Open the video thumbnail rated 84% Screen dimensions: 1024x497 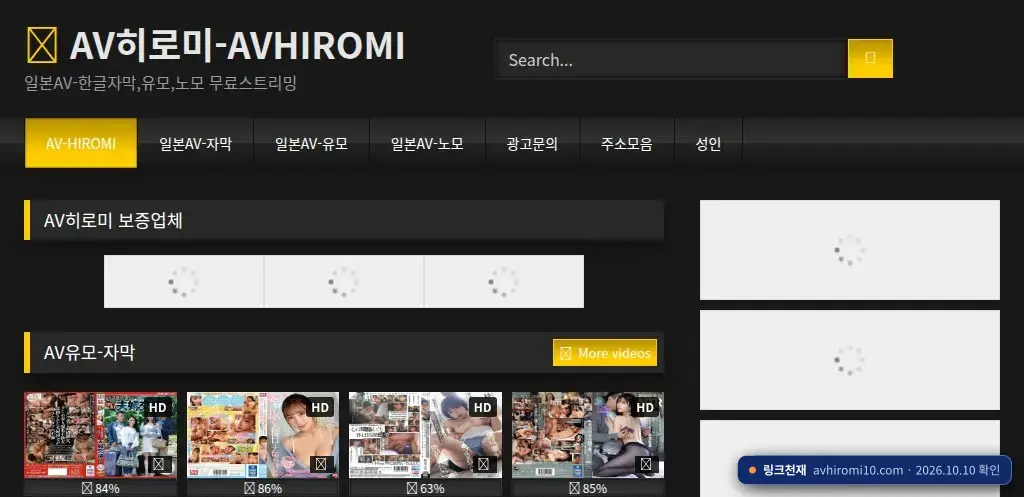point(101,435)
